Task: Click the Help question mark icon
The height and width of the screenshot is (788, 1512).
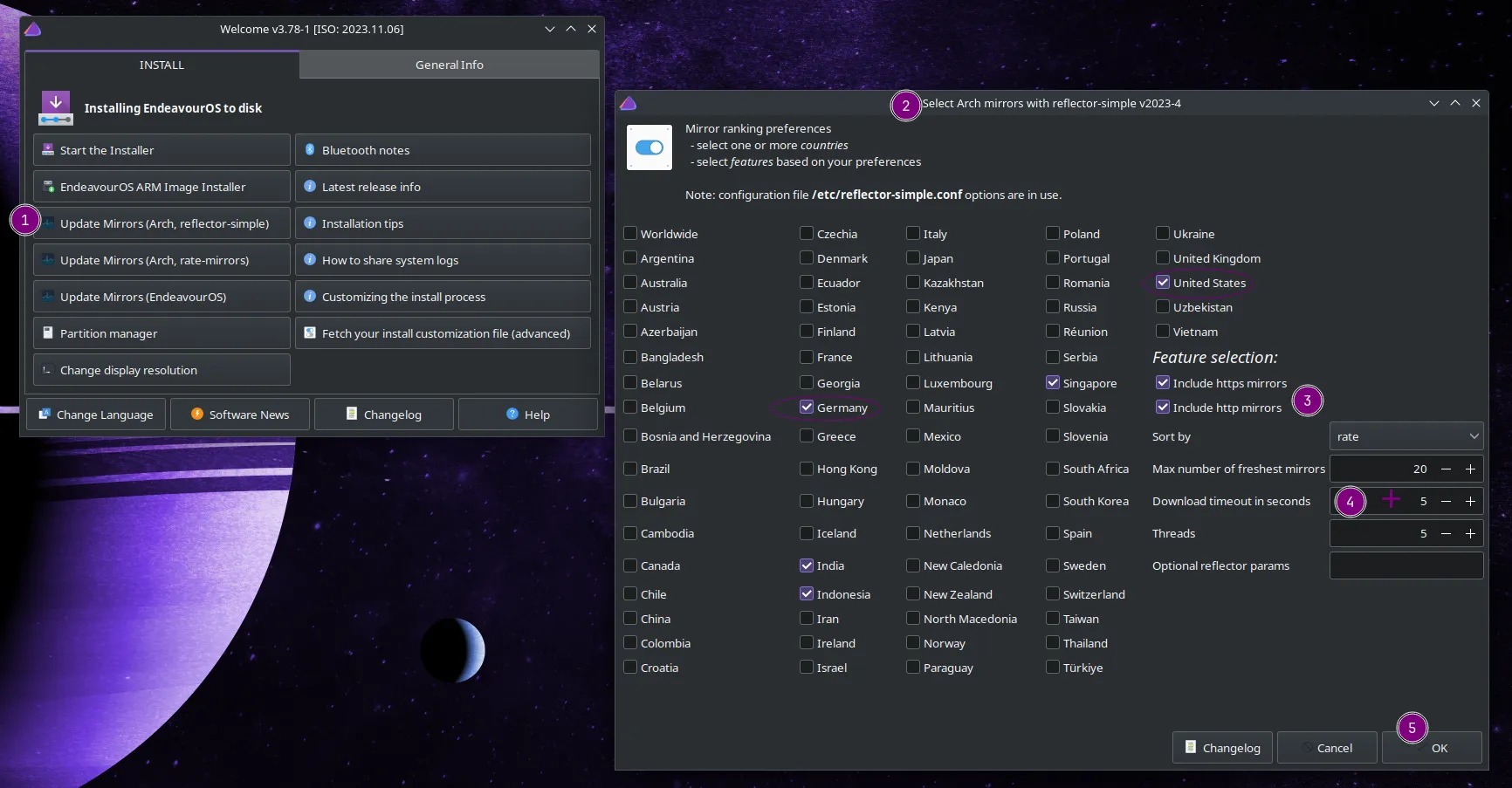Action: [512, 414]
